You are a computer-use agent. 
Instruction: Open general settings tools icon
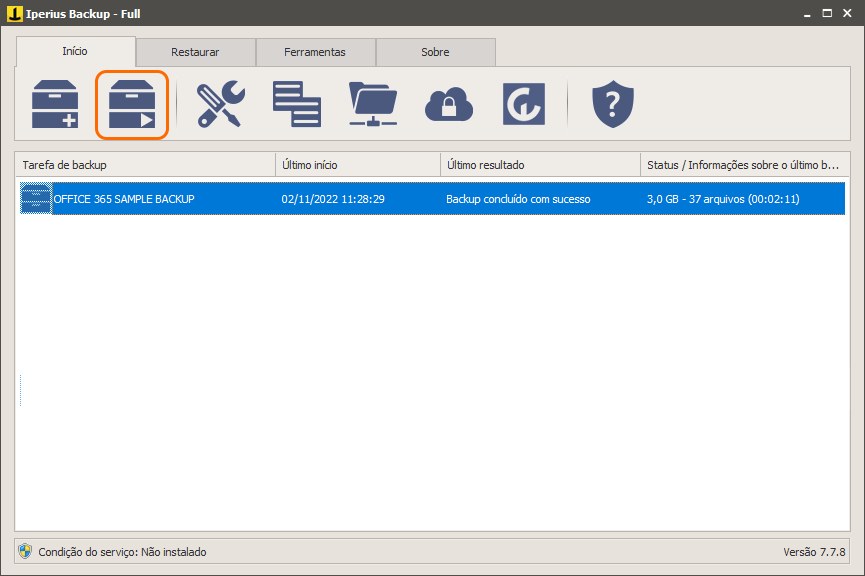(x=221, y=104)
